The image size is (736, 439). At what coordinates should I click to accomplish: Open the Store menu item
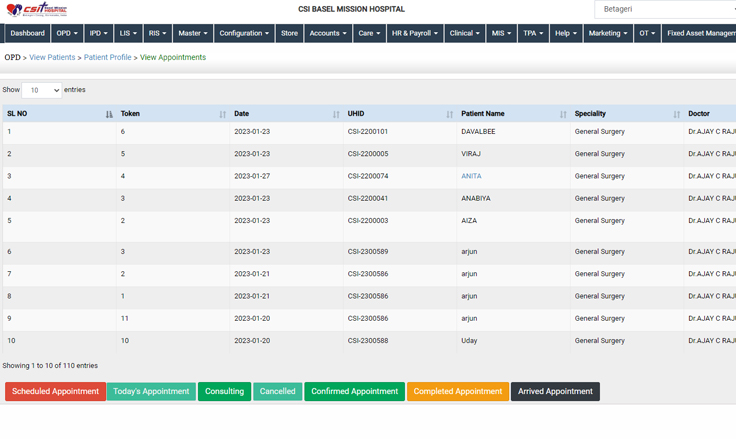tap(289, 33)
